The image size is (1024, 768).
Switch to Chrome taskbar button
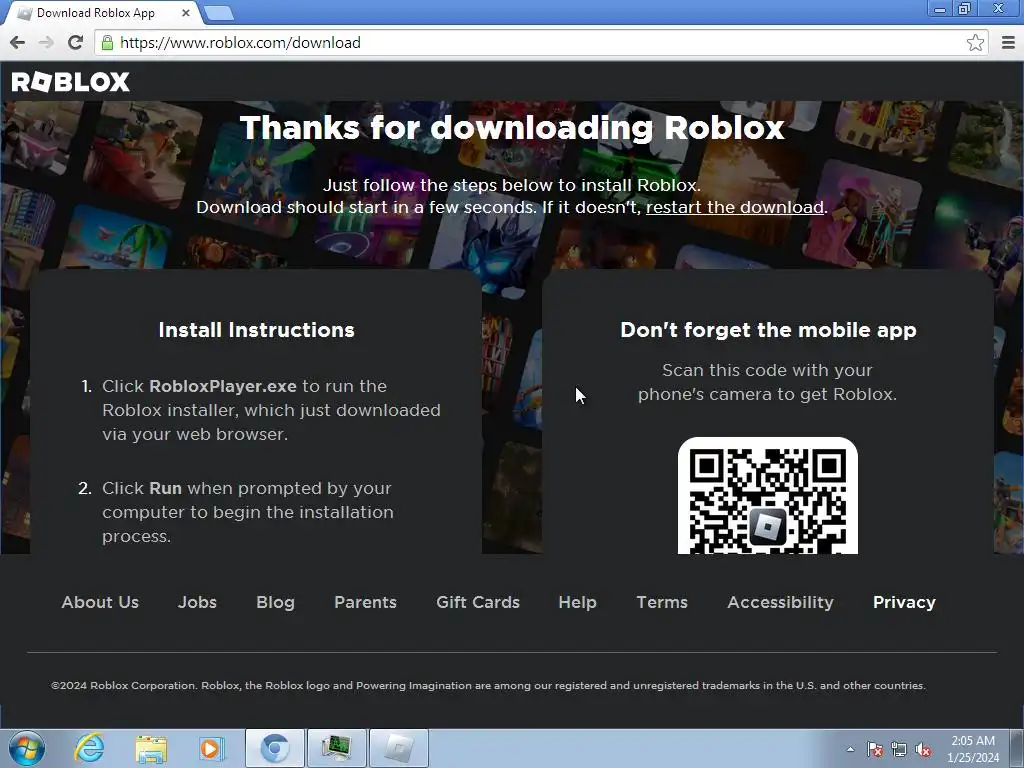[275, 748]
